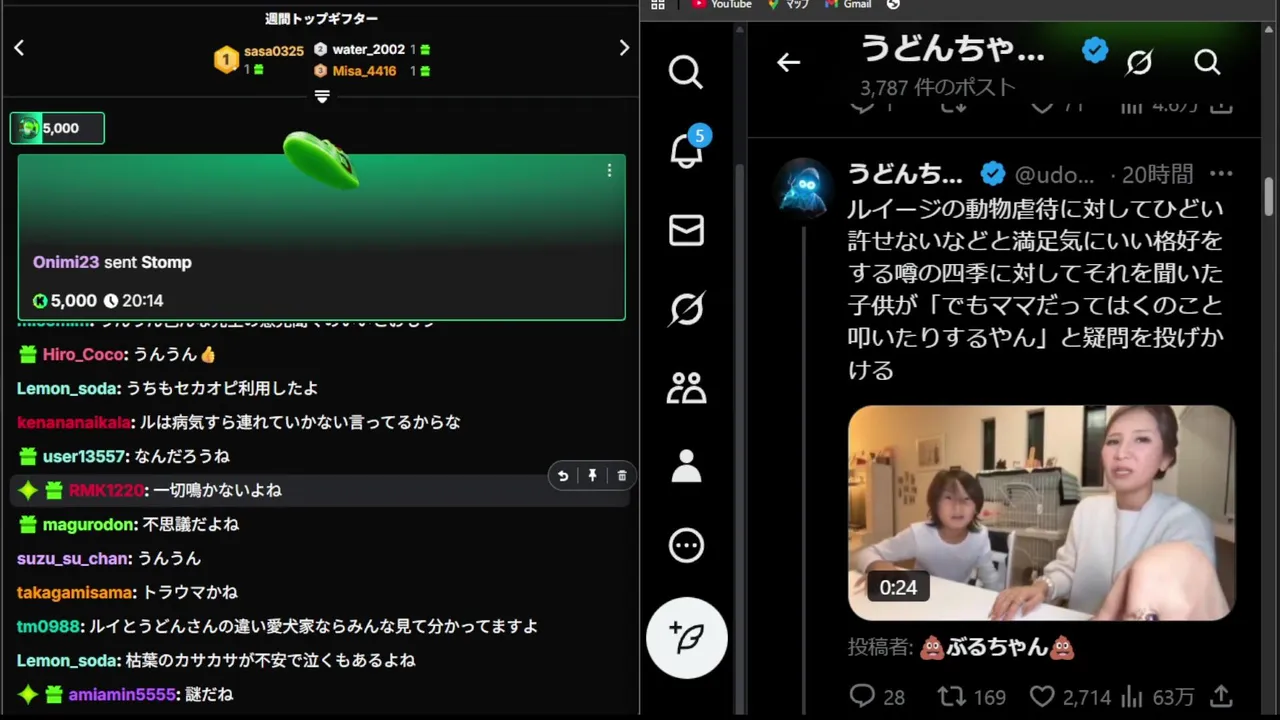Play the 0:24 video in the post
Screen dimensions: 1280x720
(x=1041, y=513)
